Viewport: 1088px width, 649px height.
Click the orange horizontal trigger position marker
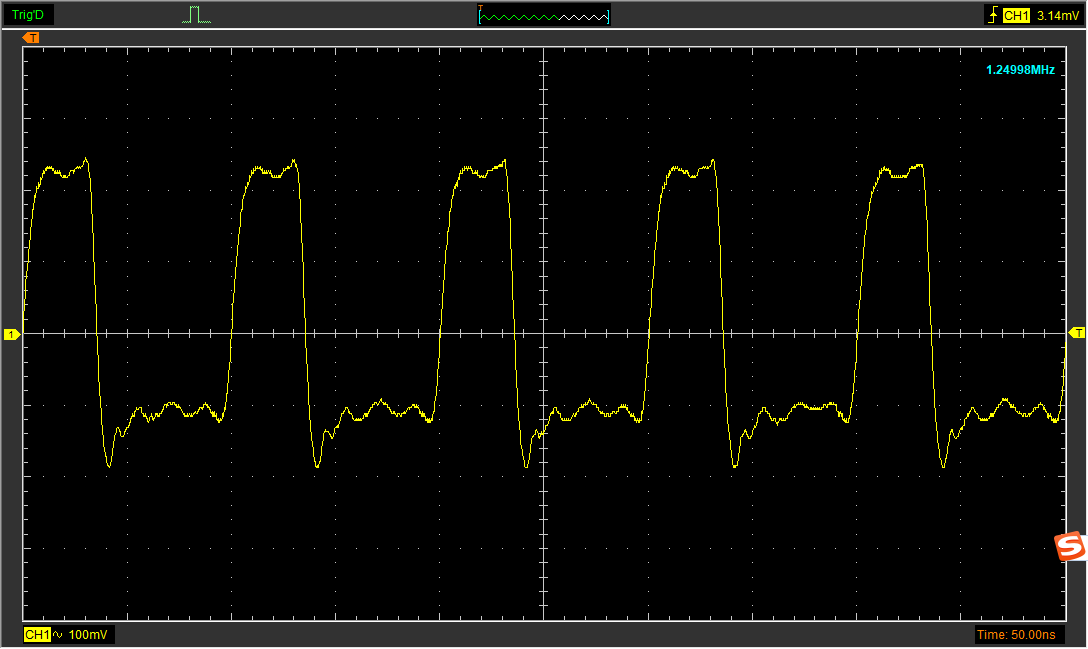pyautogui.click(x=32, y=38)
